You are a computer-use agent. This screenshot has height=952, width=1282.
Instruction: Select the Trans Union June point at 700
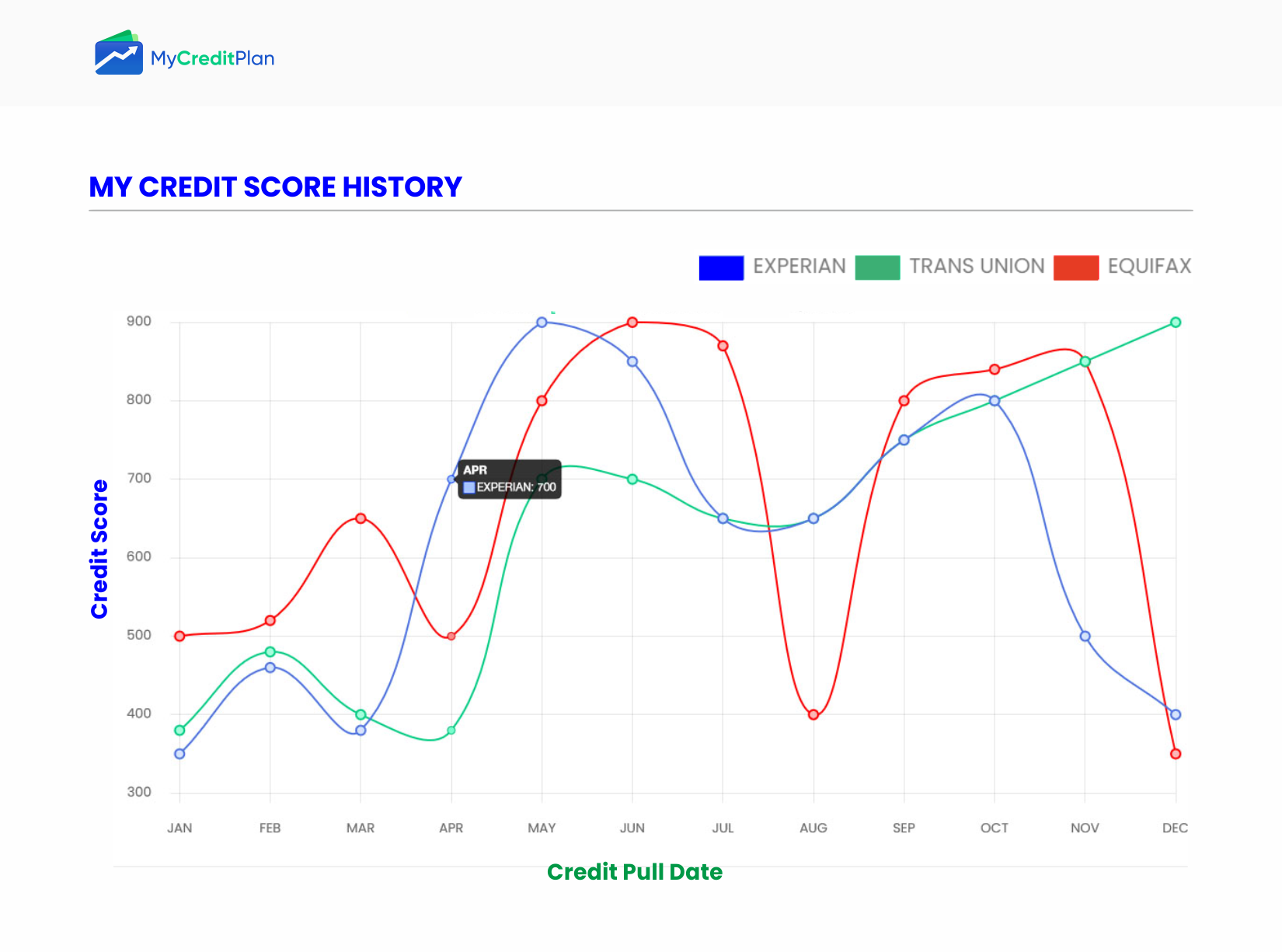coord(632,479)
